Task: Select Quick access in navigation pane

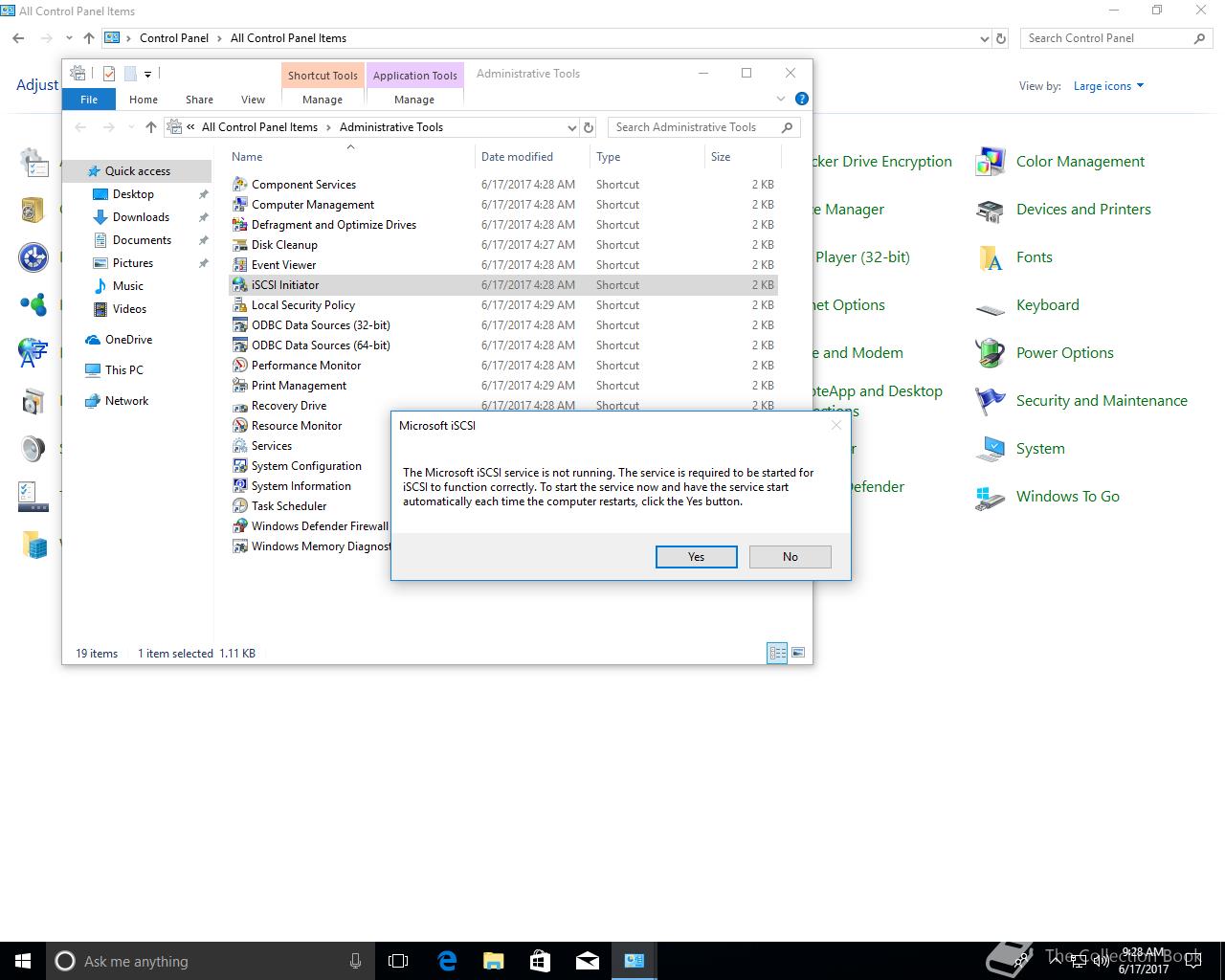Action: [x=137, y=171]
